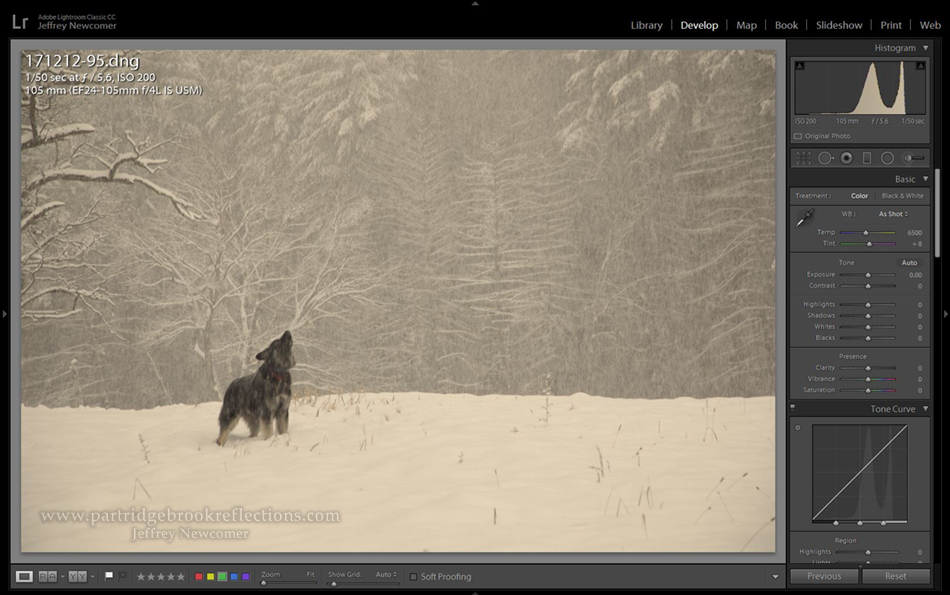This screenshot has height=595, width=950.
Task: Collapse the Histogram panel
Action: (x=925, y=48)
